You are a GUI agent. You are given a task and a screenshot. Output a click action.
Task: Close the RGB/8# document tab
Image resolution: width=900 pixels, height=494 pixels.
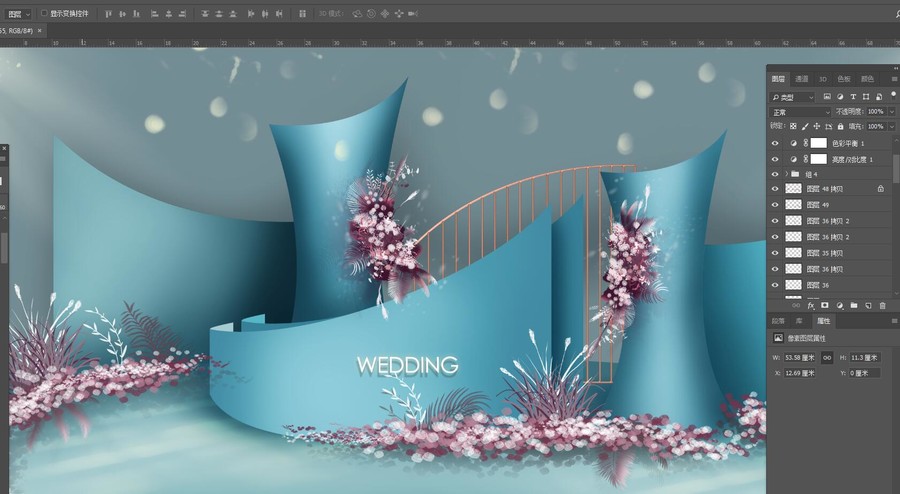(40, 31)
